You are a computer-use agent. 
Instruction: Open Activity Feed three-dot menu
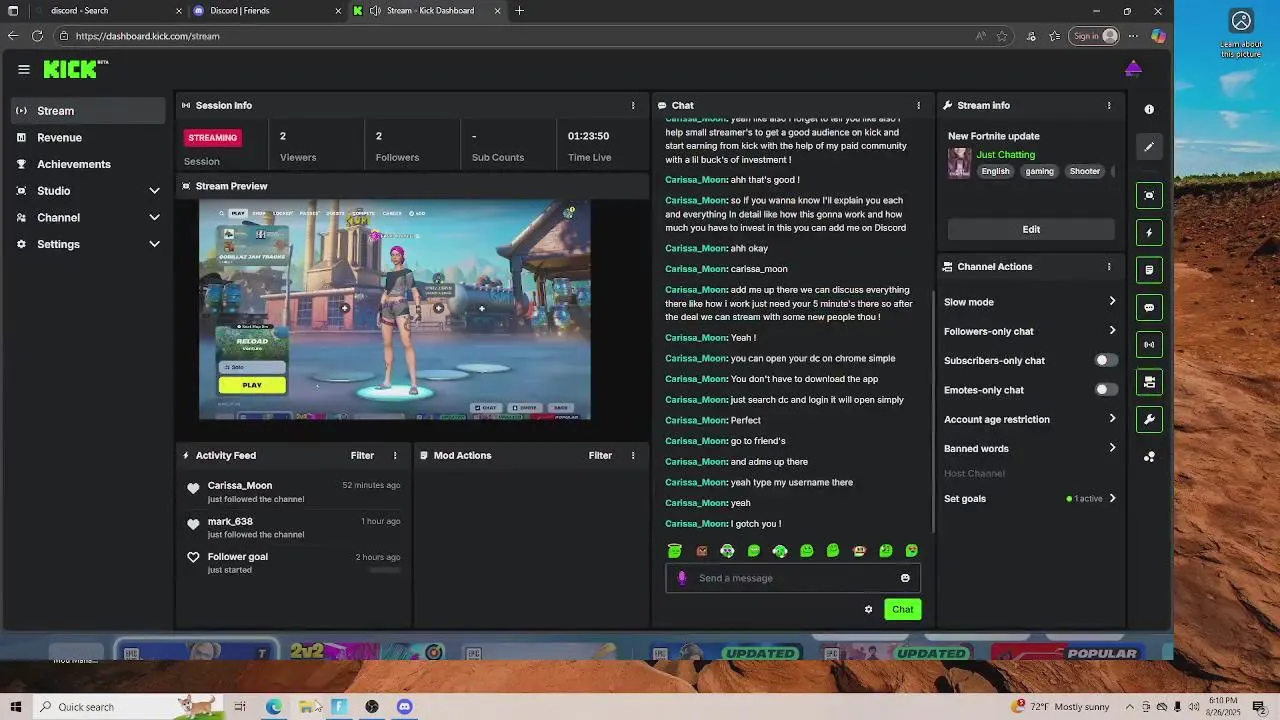click(x=395, y=455)
